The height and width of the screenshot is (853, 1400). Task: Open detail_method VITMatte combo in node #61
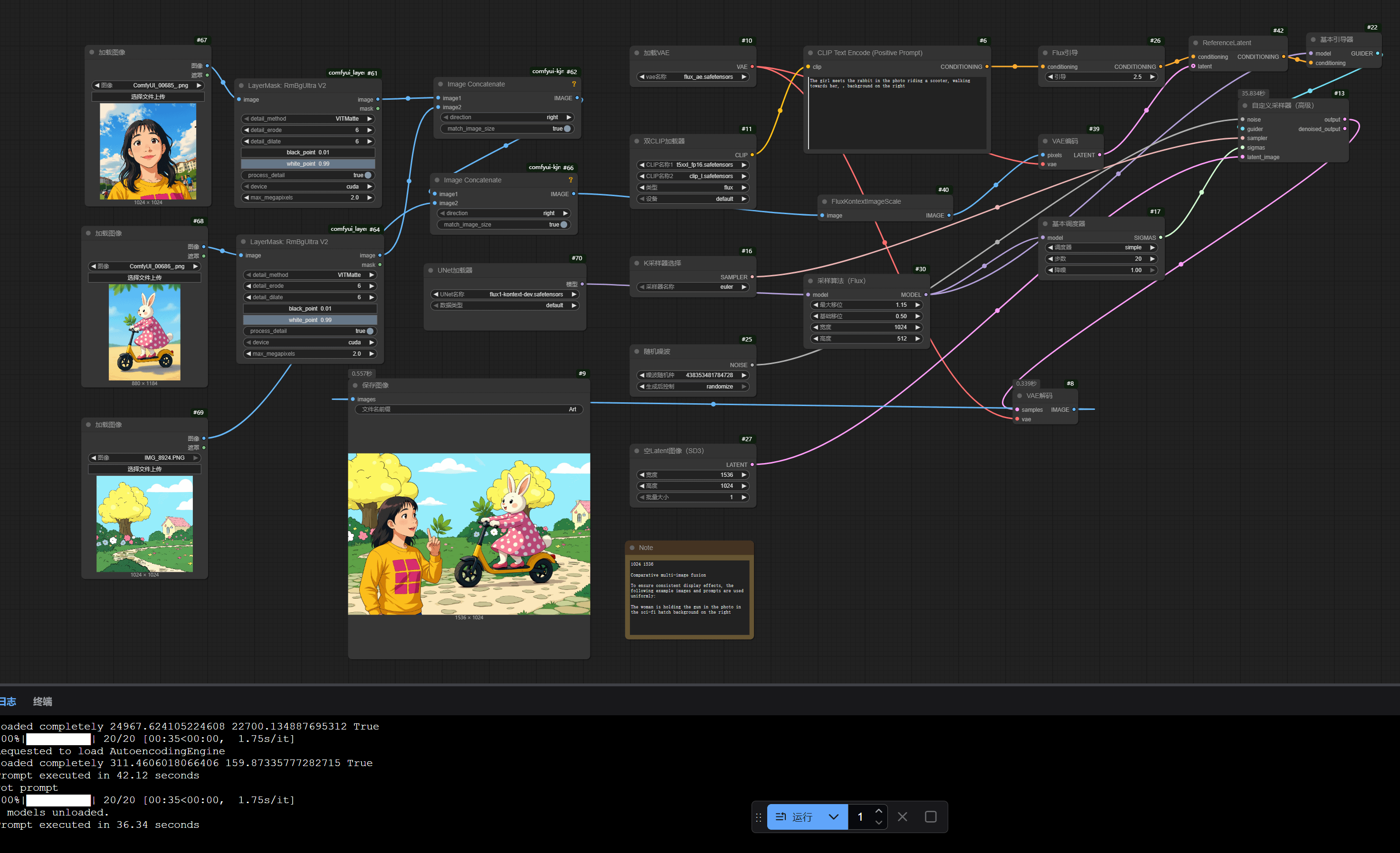point(308,119)
